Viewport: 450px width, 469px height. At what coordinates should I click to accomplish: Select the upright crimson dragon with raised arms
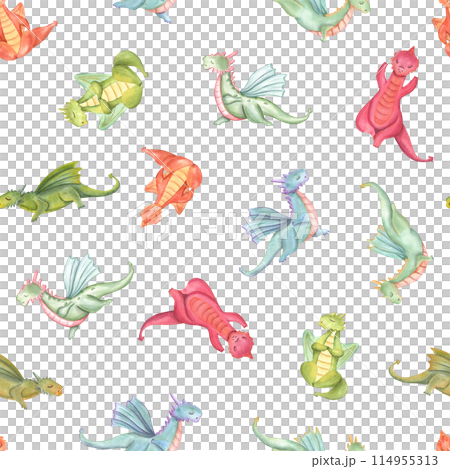[x=394, y=105]
